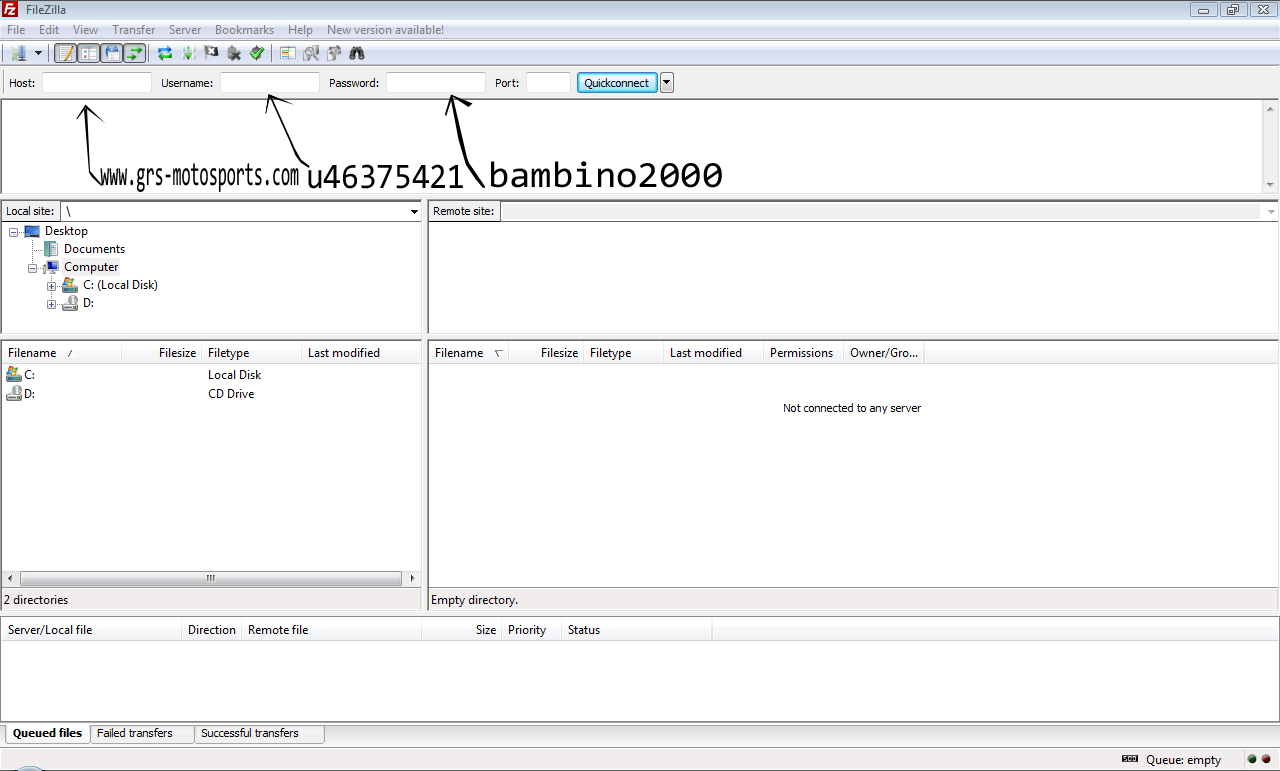Open the Server menu
The height and width of the screenshot is (771, 1280).
(x=185, y=30)
